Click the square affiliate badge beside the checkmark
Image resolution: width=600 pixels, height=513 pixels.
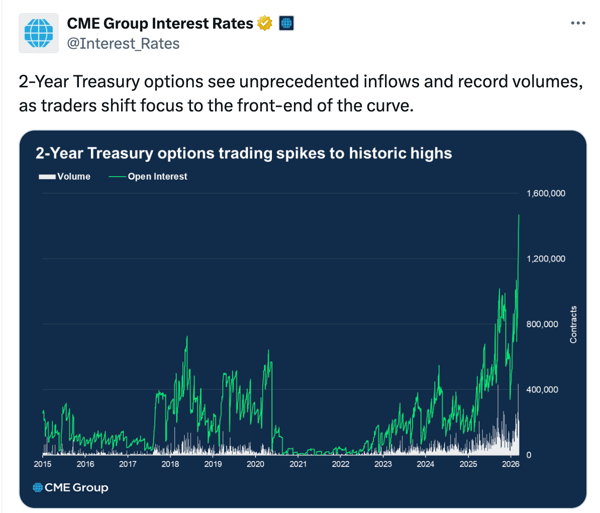[286, 23]
